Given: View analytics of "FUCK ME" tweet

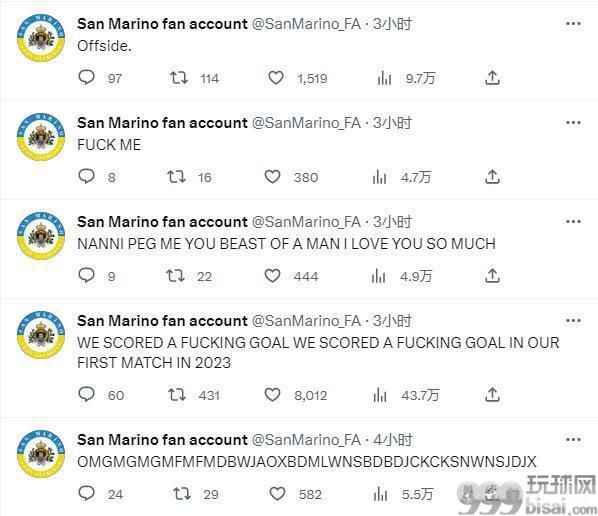Looking at the screenshot, I should click(x=379, y=177).
